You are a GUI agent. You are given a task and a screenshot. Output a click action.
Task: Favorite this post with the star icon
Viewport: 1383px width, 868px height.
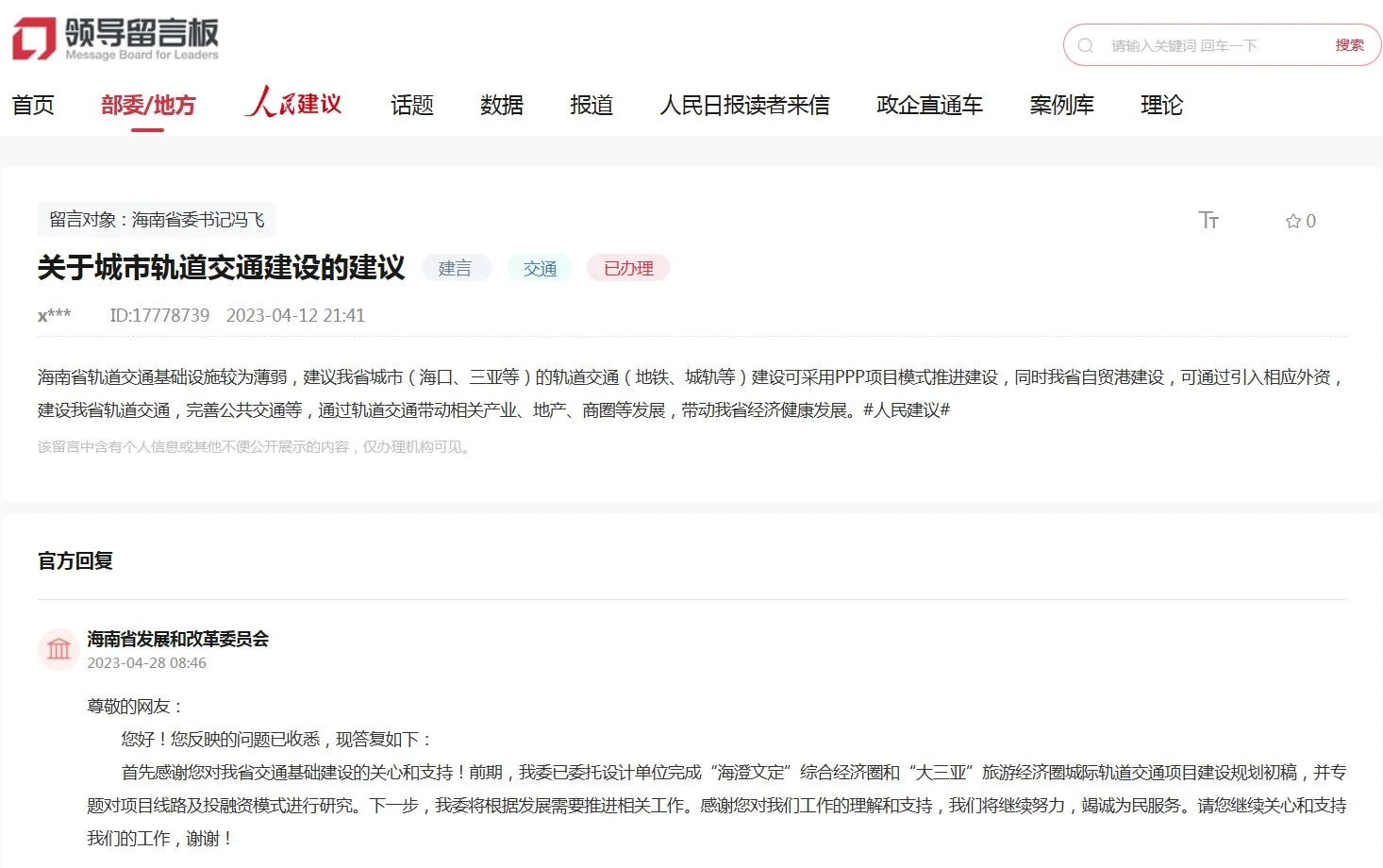1293,221
